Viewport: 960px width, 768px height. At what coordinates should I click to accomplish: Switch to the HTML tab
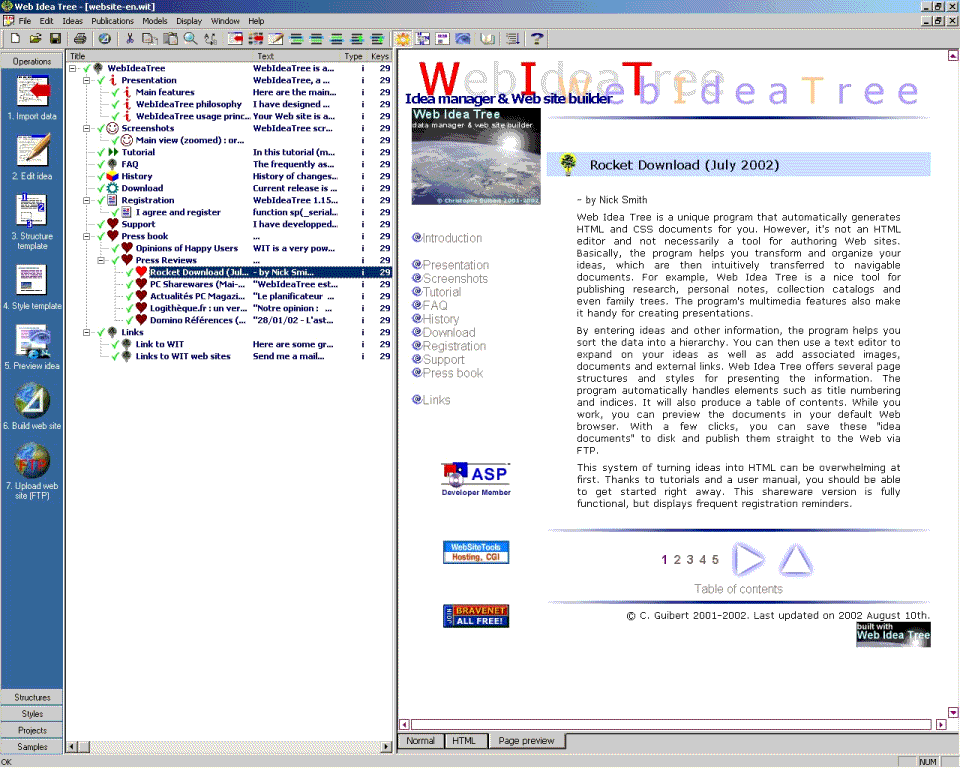[464, 741]
